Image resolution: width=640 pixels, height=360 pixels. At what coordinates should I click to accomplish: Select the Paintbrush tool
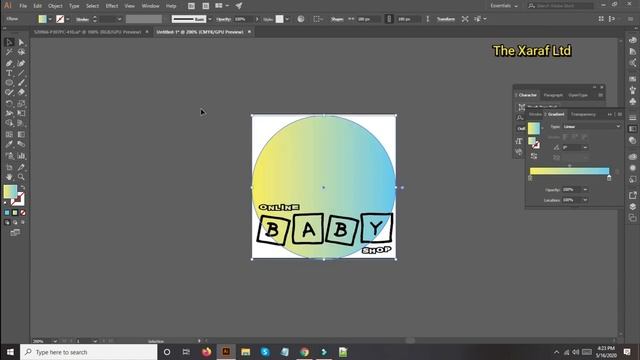click(21, 83)
